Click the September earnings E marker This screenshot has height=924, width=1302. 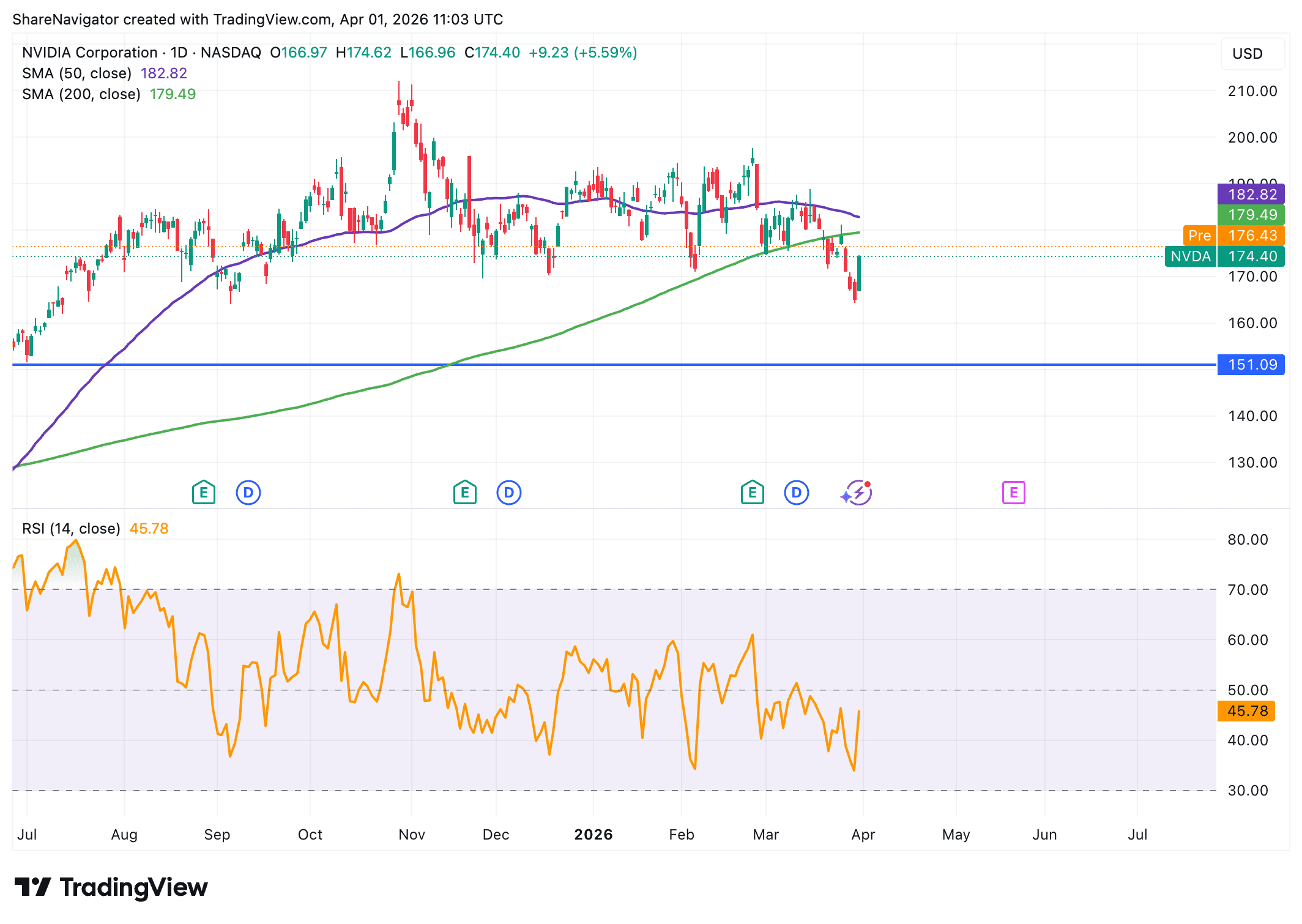click(203, 493)
